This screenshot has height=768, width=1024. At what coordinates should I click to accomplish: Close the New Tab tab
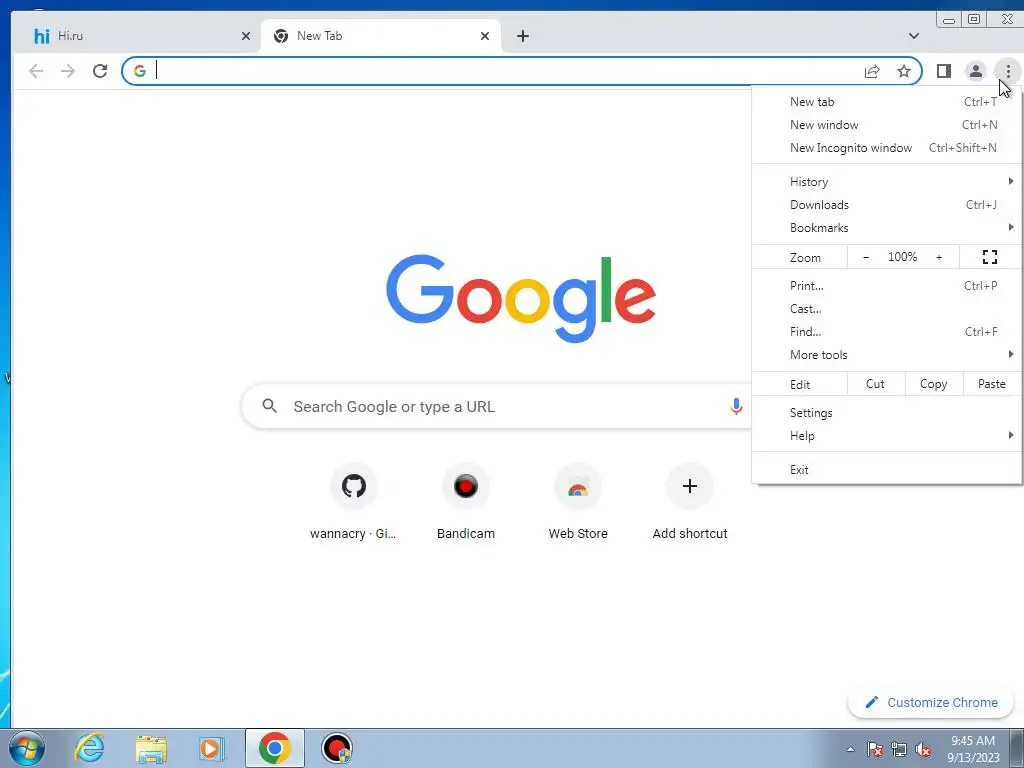pos(485,36)
